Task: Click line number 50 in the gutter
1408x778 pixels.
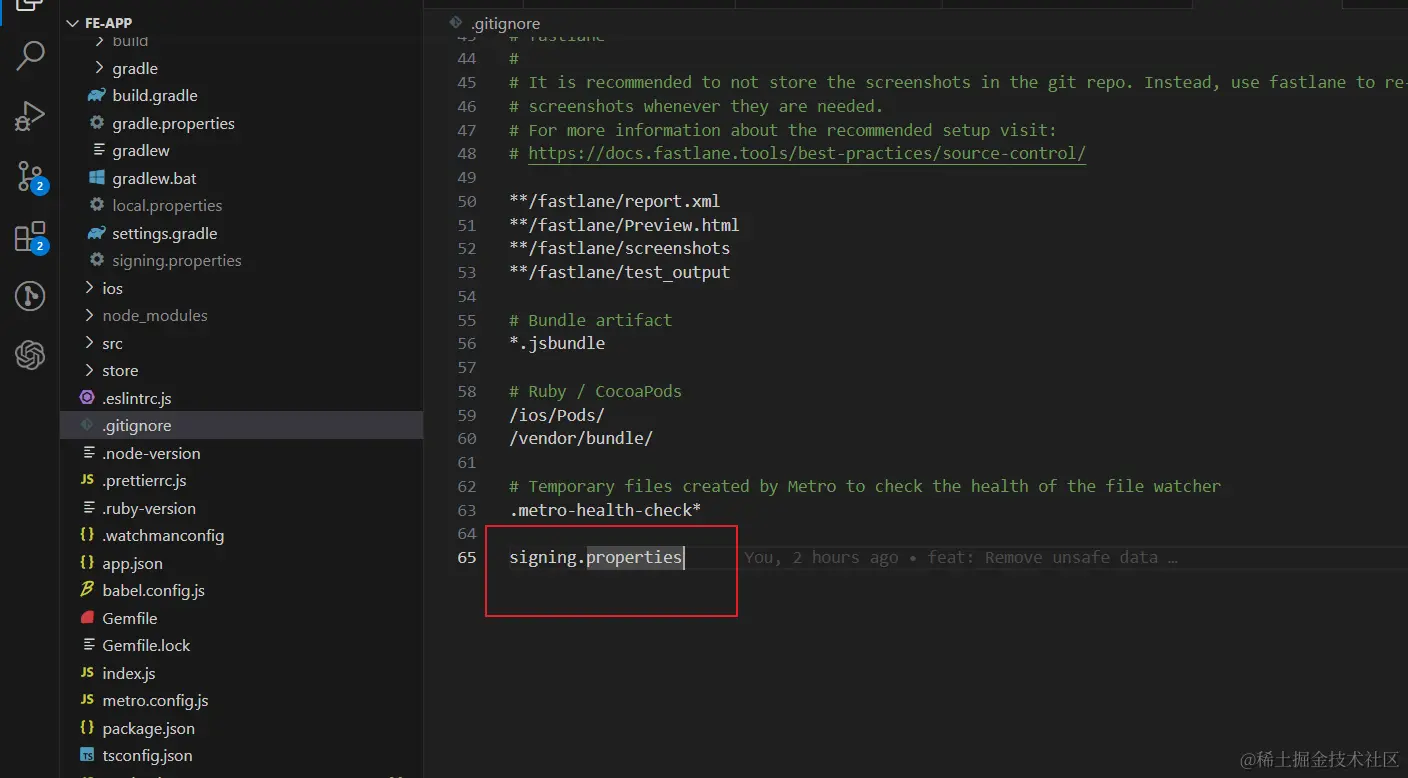Action: [467, 201]
